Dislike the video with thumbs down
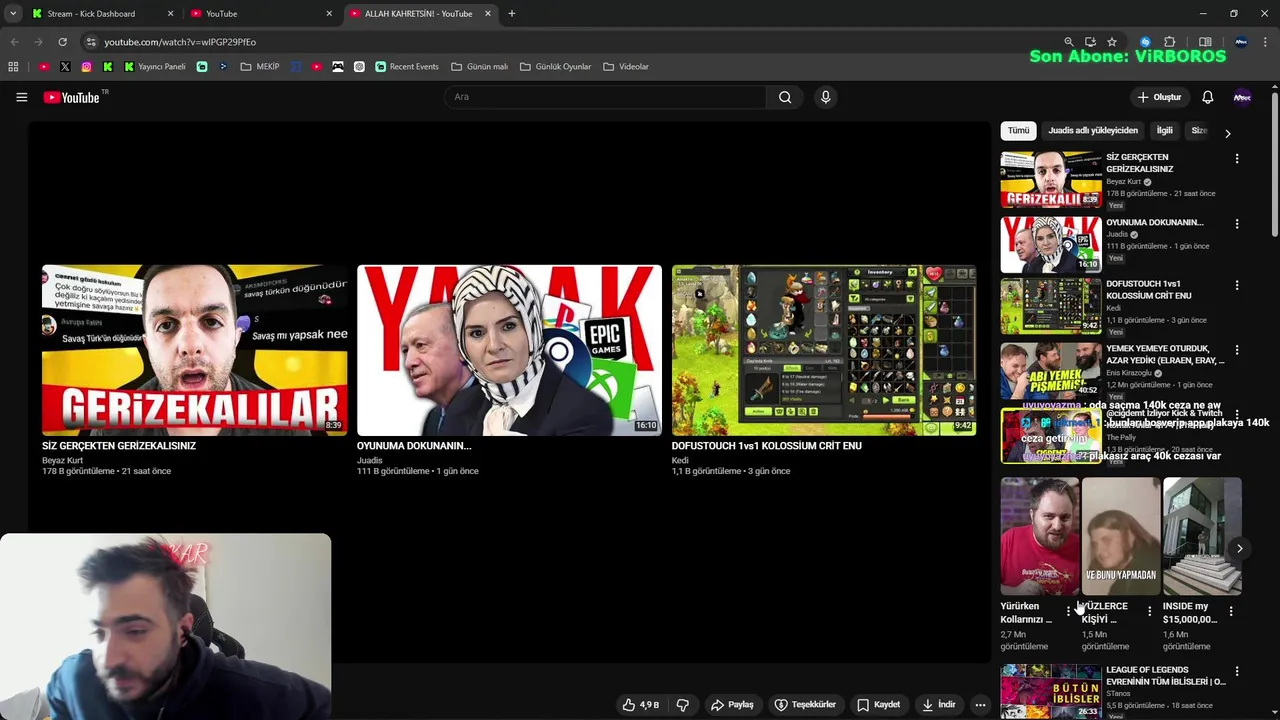The height and width of the screenshot is (720, 1280). click(x=682, y=705)
